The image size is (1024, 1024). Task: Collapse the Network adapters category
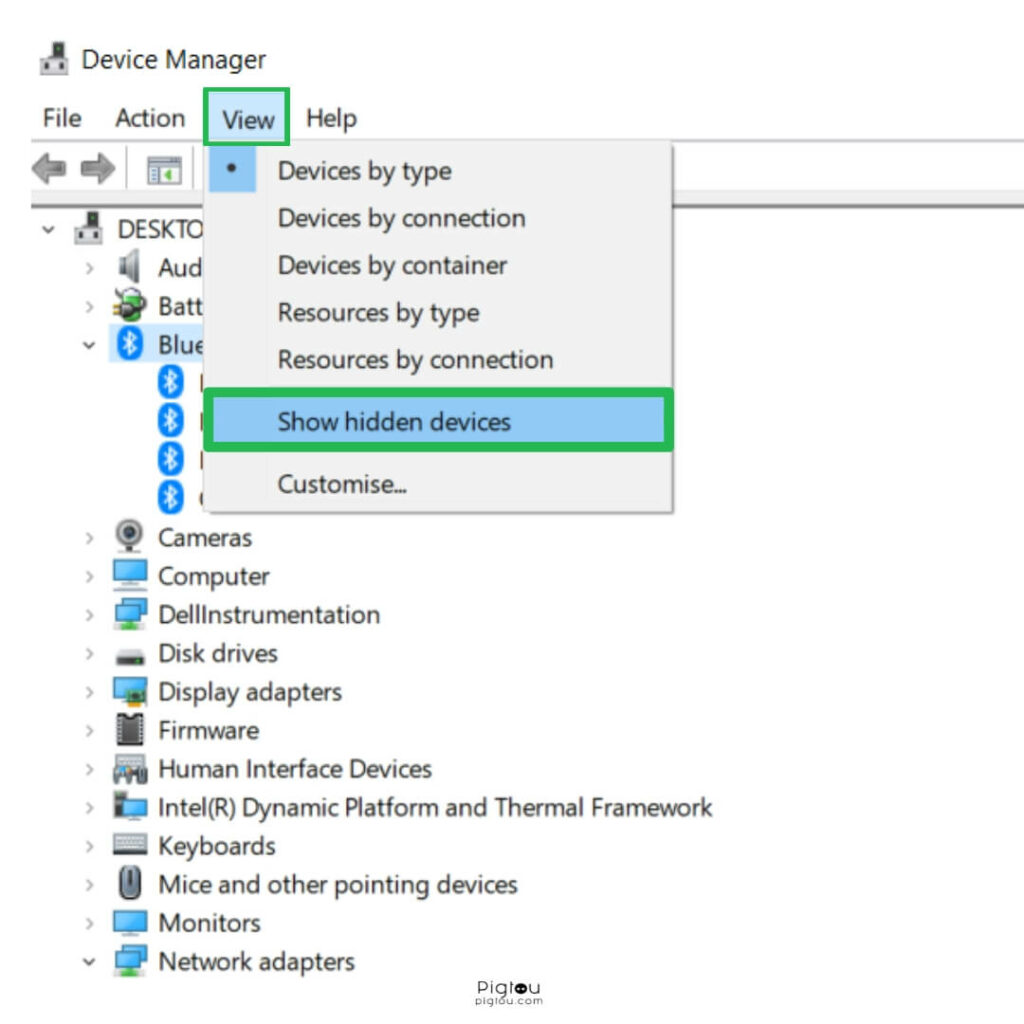89,961
